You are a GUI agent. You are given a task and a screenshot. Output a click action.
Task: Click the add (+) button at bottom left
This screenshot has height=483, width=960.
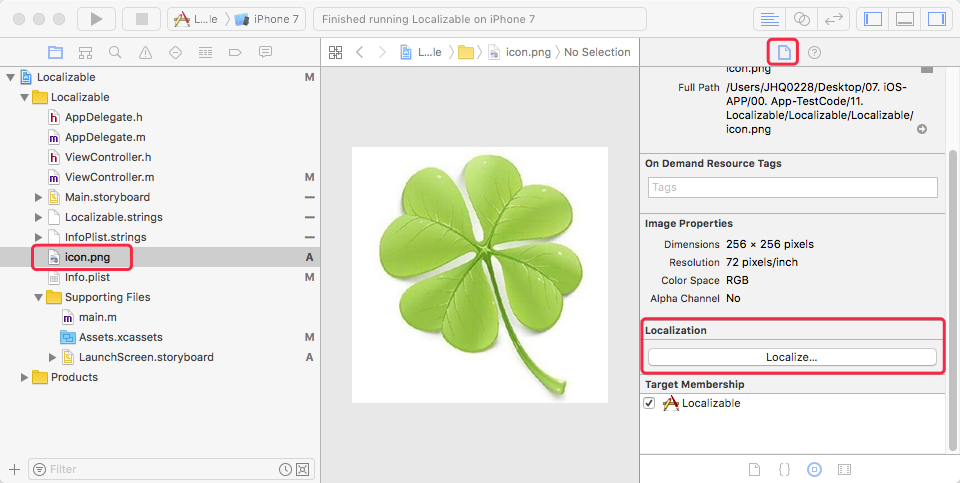click(x=14, y=468)
